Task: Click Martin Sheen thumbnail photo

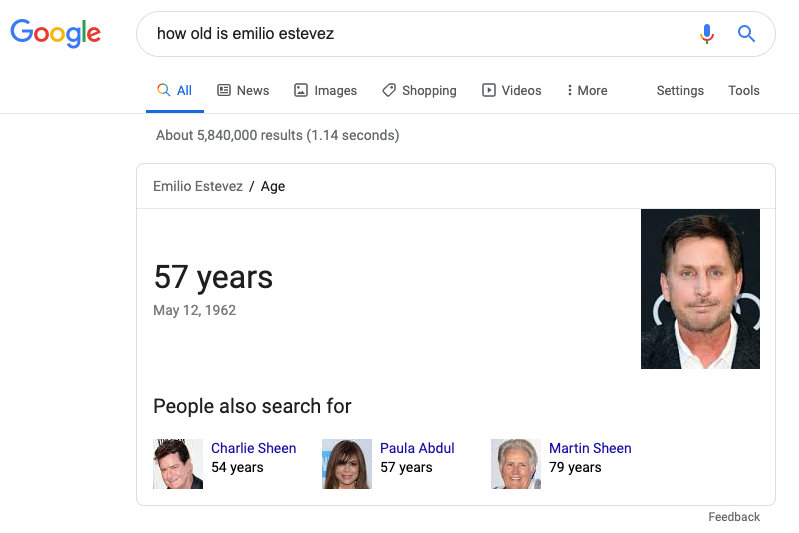Action: pyautogui.click(x=516, y=464)
